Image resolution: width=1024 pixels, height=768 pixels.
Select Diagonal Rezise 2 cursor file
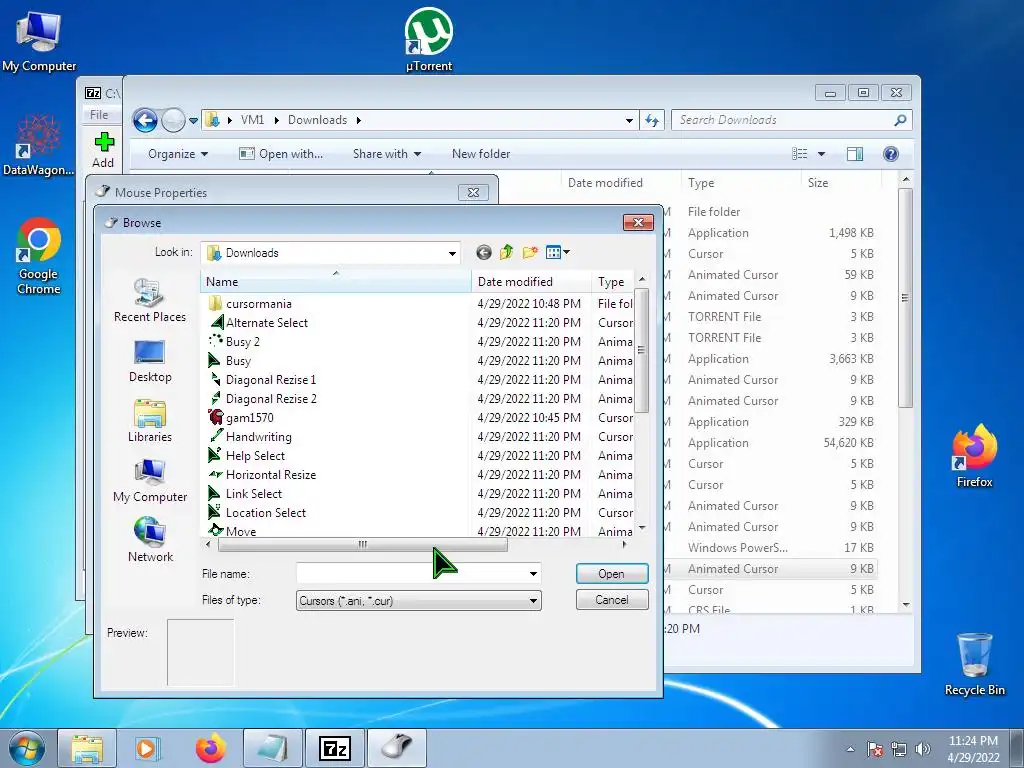(270, 398)
